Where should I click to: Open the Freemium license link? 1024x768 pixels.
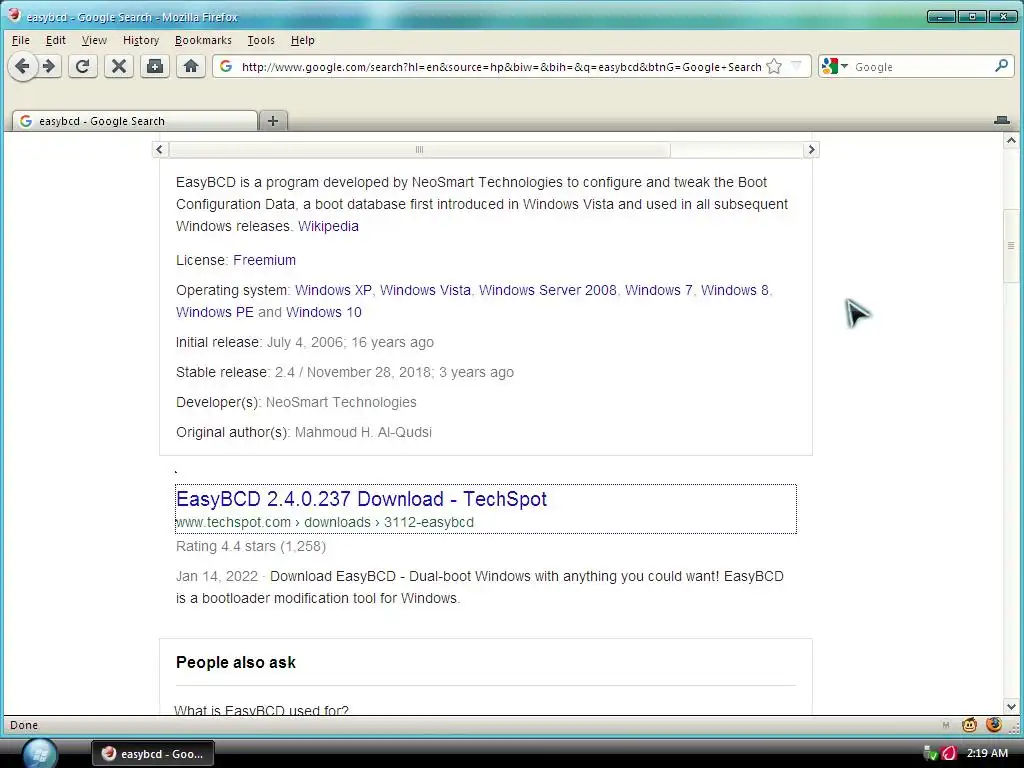[x=264, y=260]
